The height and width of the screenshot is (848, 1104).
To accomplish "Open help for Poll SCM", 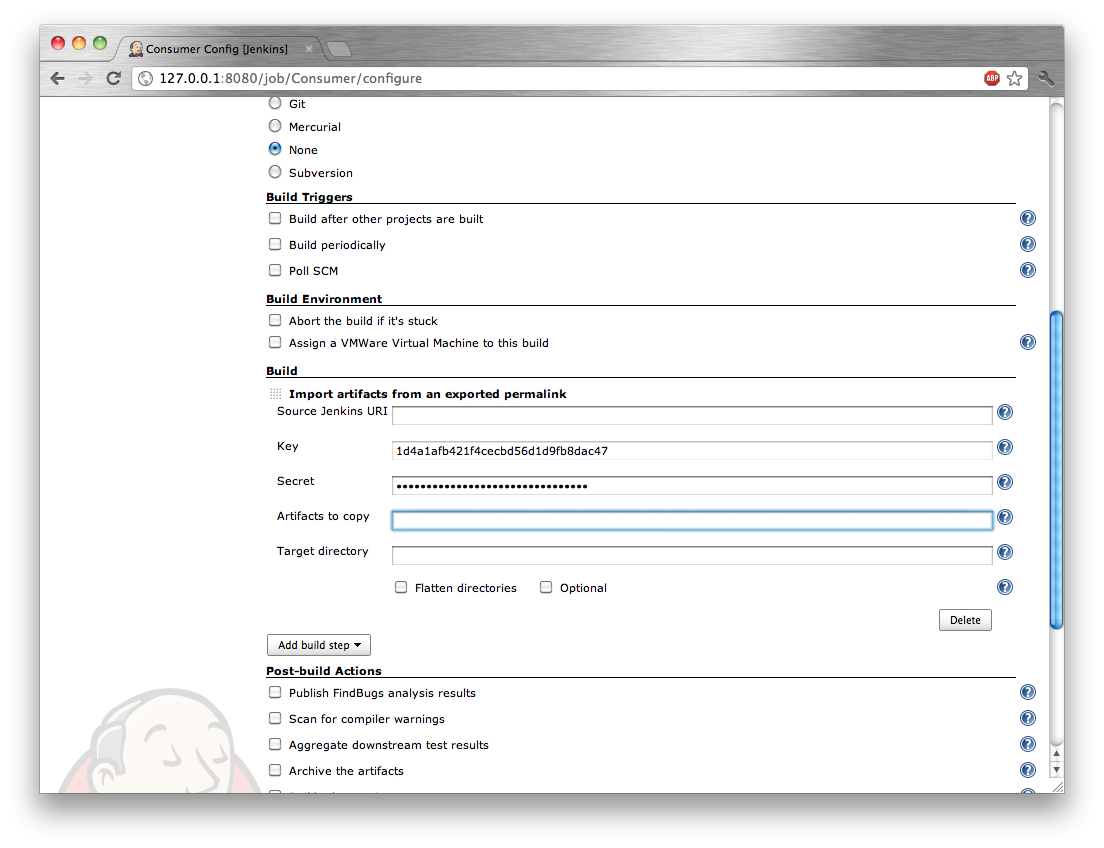I will [1028, 270].
